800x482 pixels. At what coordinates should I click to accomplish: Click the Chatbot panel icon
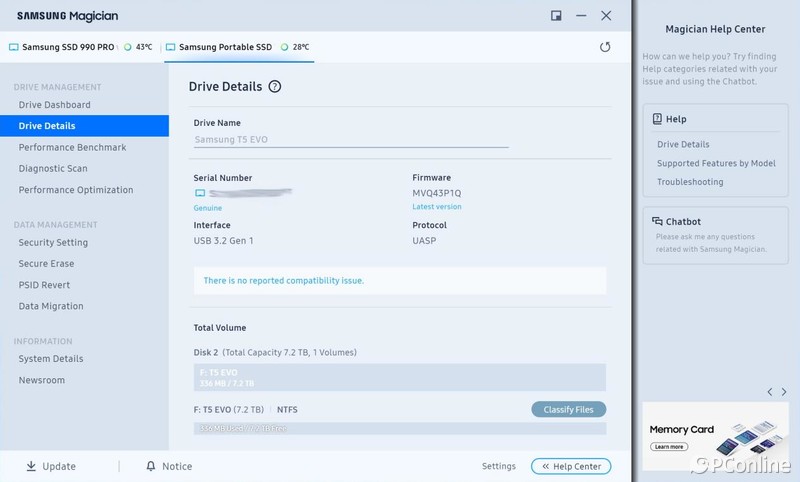point(657,222)
